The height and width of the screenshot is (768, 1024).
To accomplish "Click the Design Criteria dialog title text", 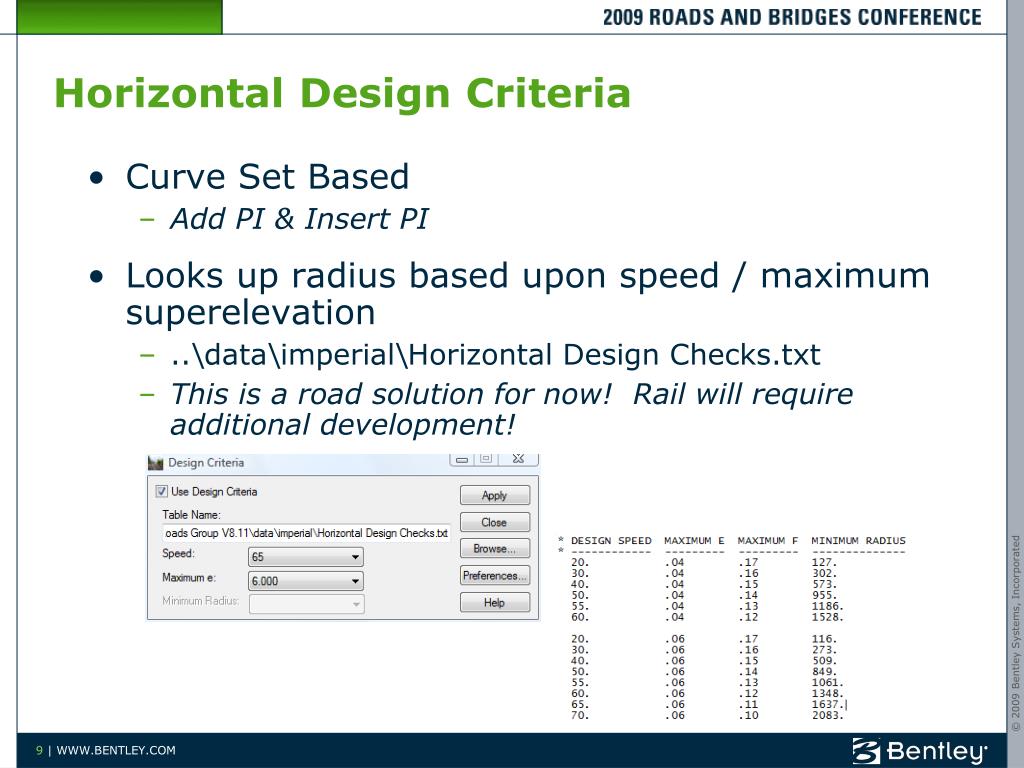I will point(206,462).
